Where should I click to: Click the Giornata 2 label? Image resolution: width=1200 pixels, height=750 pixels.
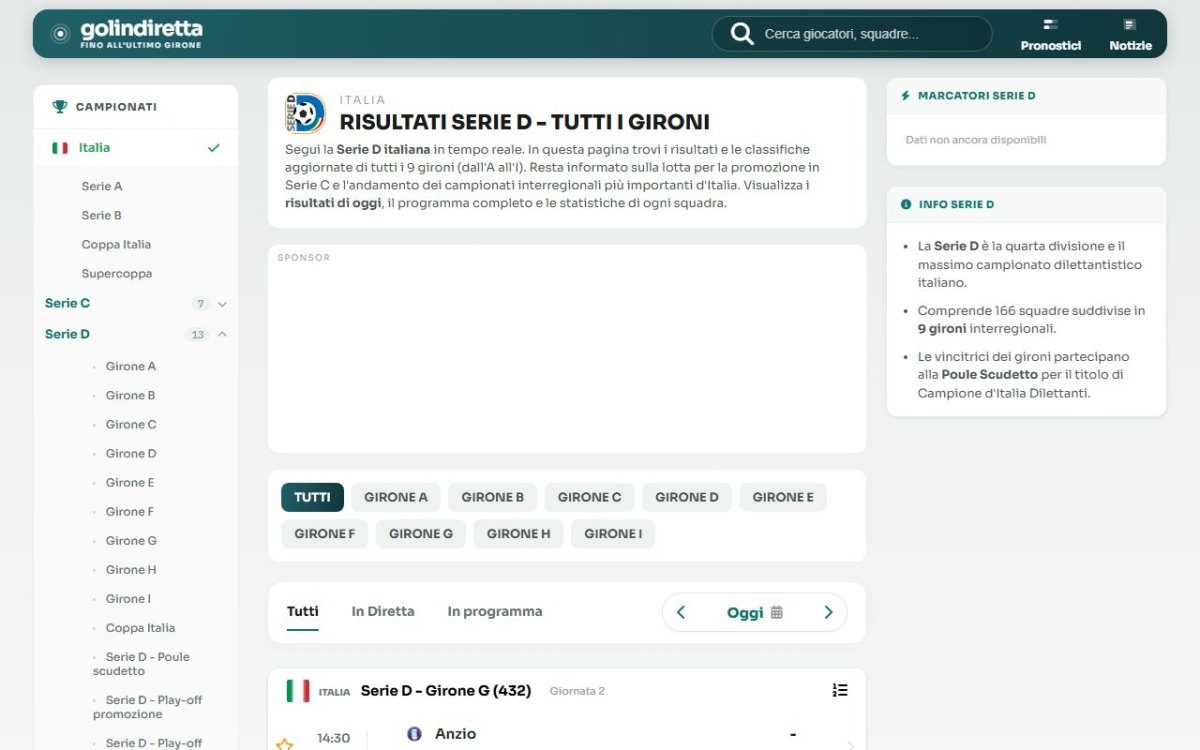tap(577, 692)
